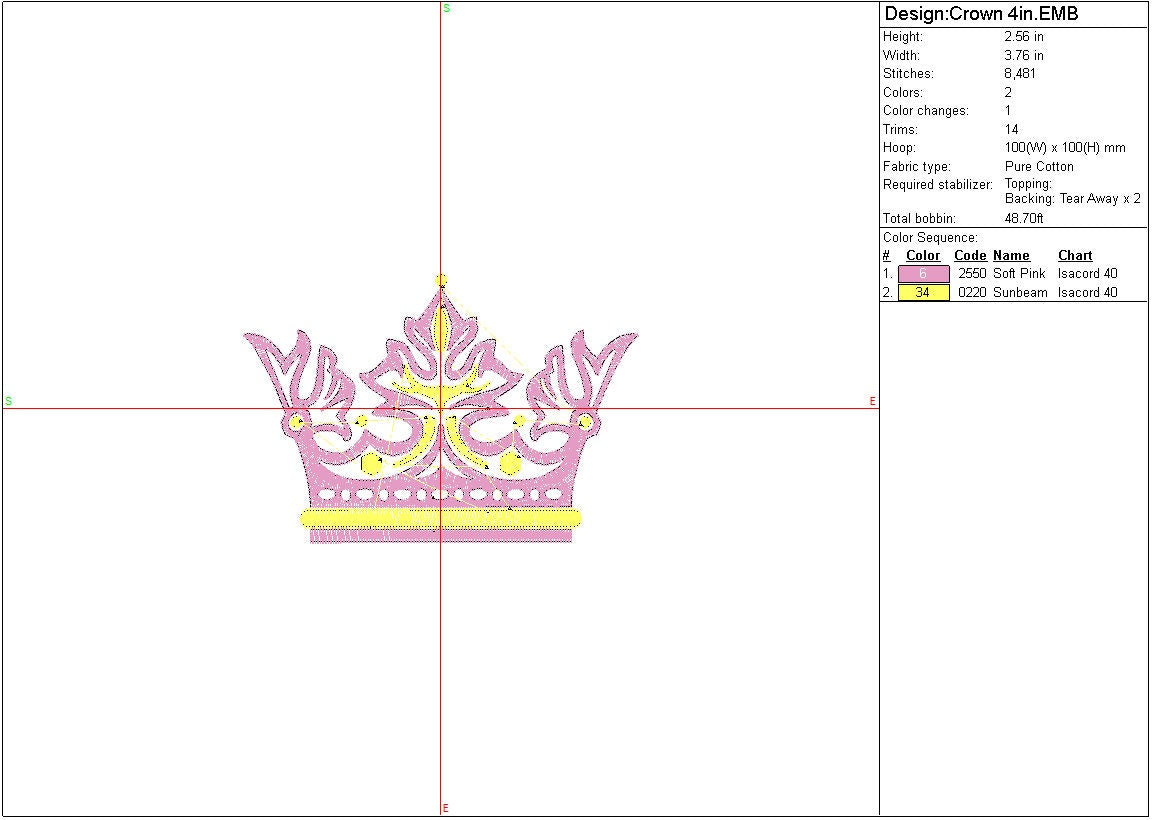Select the green S marker at top
Image resolution: width=1153 pixels, height=820 pixels.
446,8
